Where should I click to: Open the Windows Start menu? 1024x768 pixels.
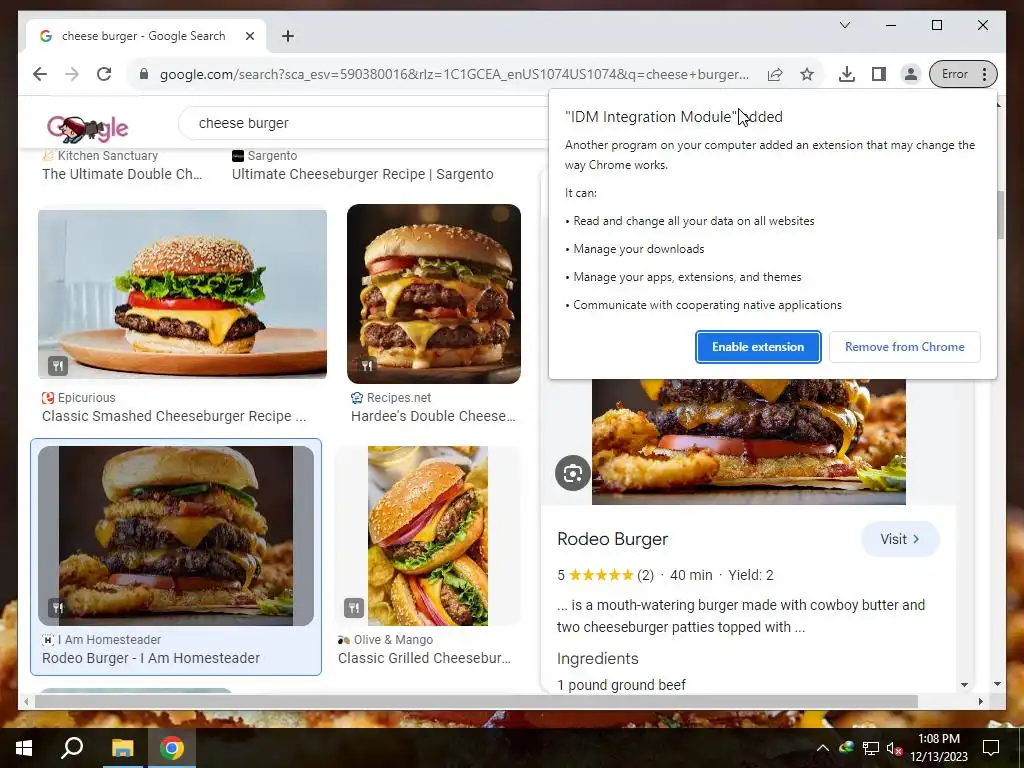point(24,748)
